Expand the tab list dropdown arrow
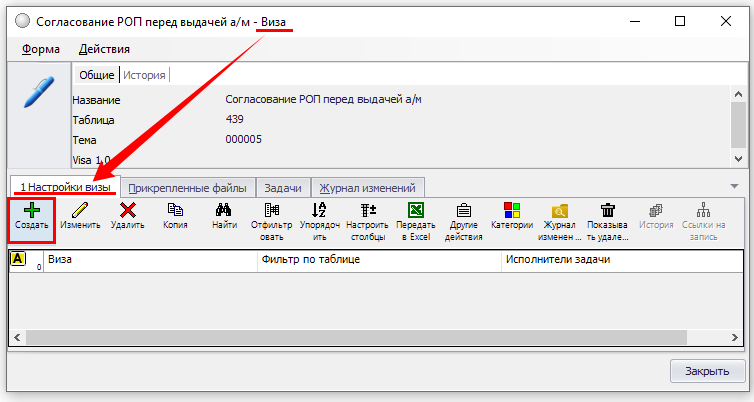Screen dimensions: 754x402 (x=735, y=186)
